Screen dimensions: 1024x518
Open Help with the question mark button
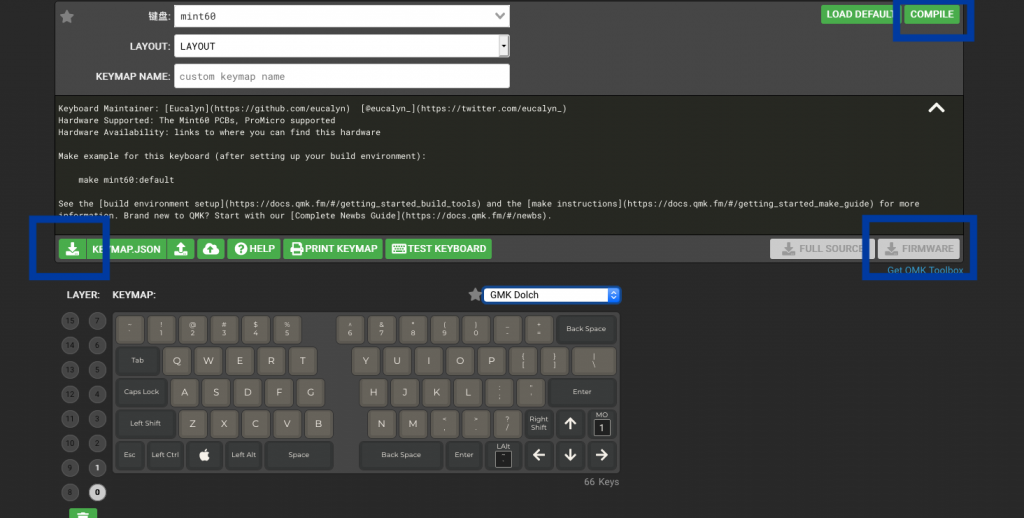coord(253,249)
